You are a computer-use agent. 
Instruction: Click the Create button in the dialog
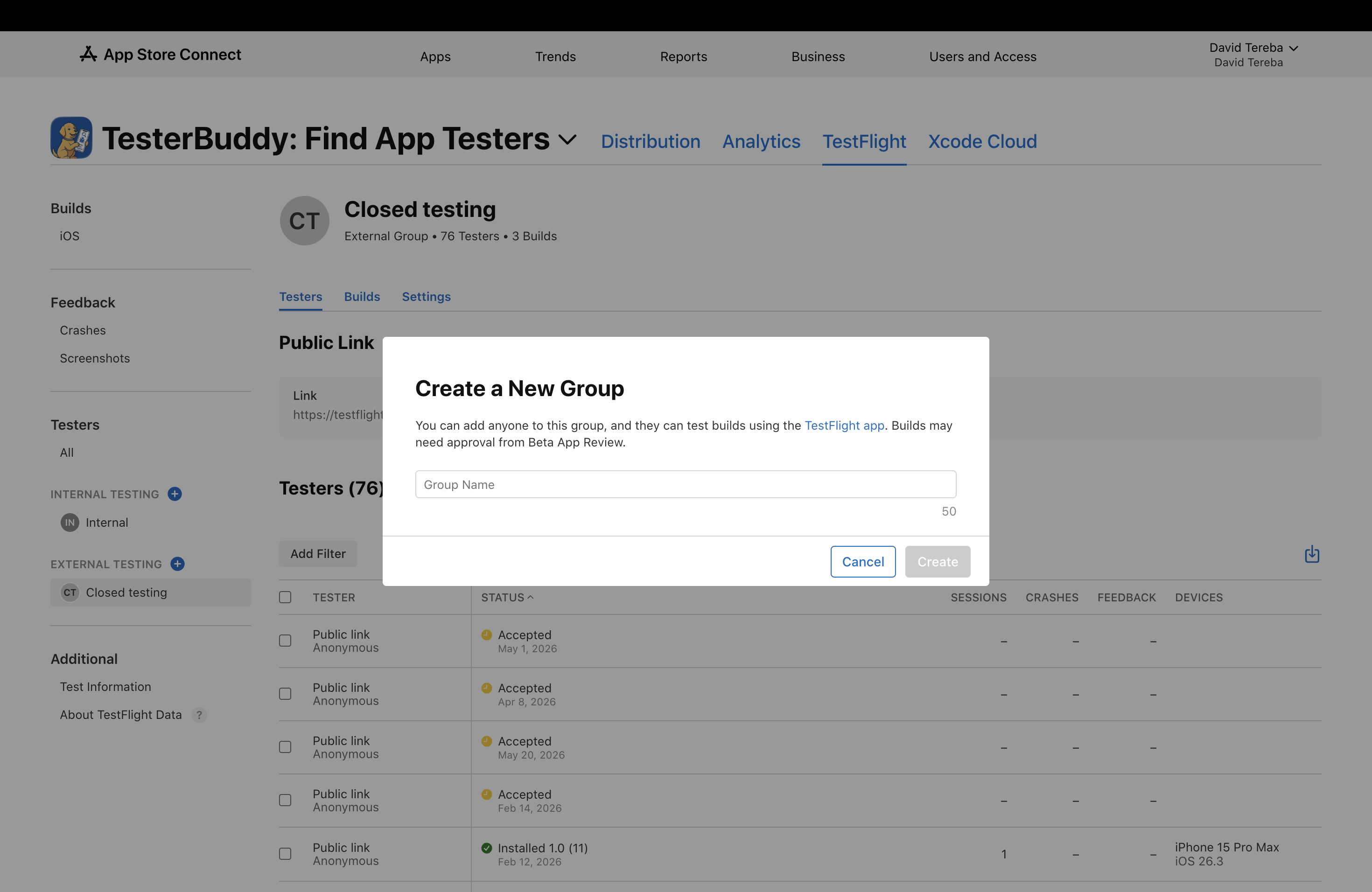pos(938,561)
